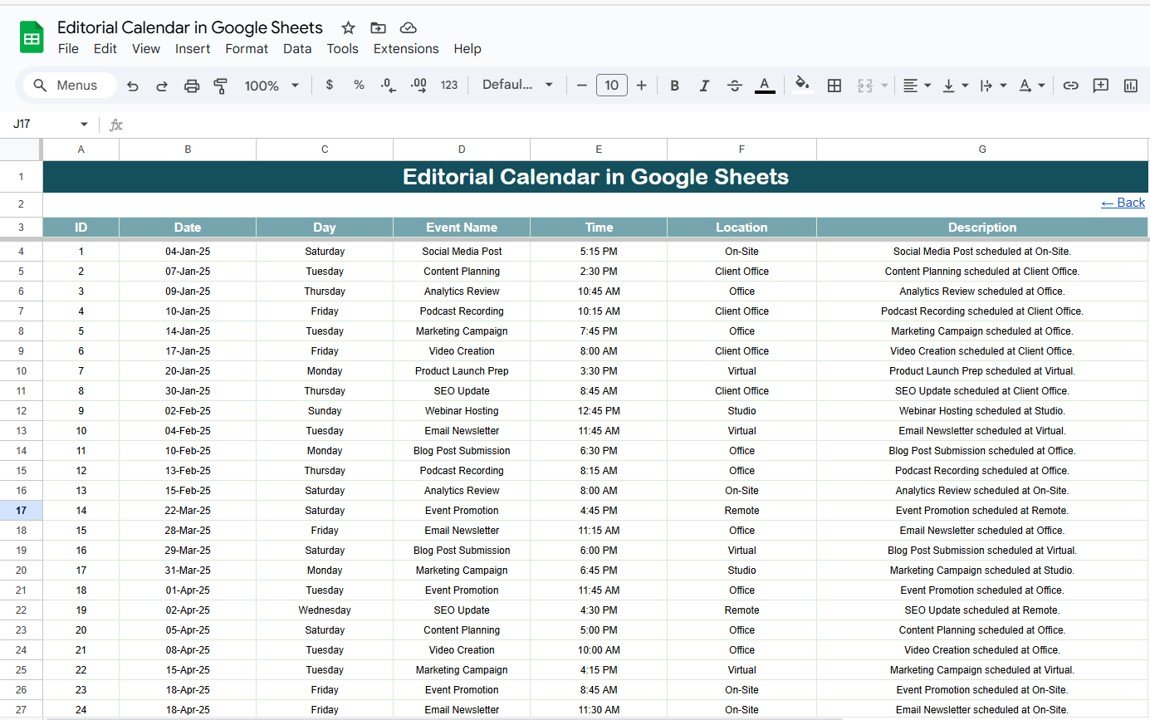Screen dimensions: 1150x720
Task: Click the Insert comment icon
Action: [1100, 86]
